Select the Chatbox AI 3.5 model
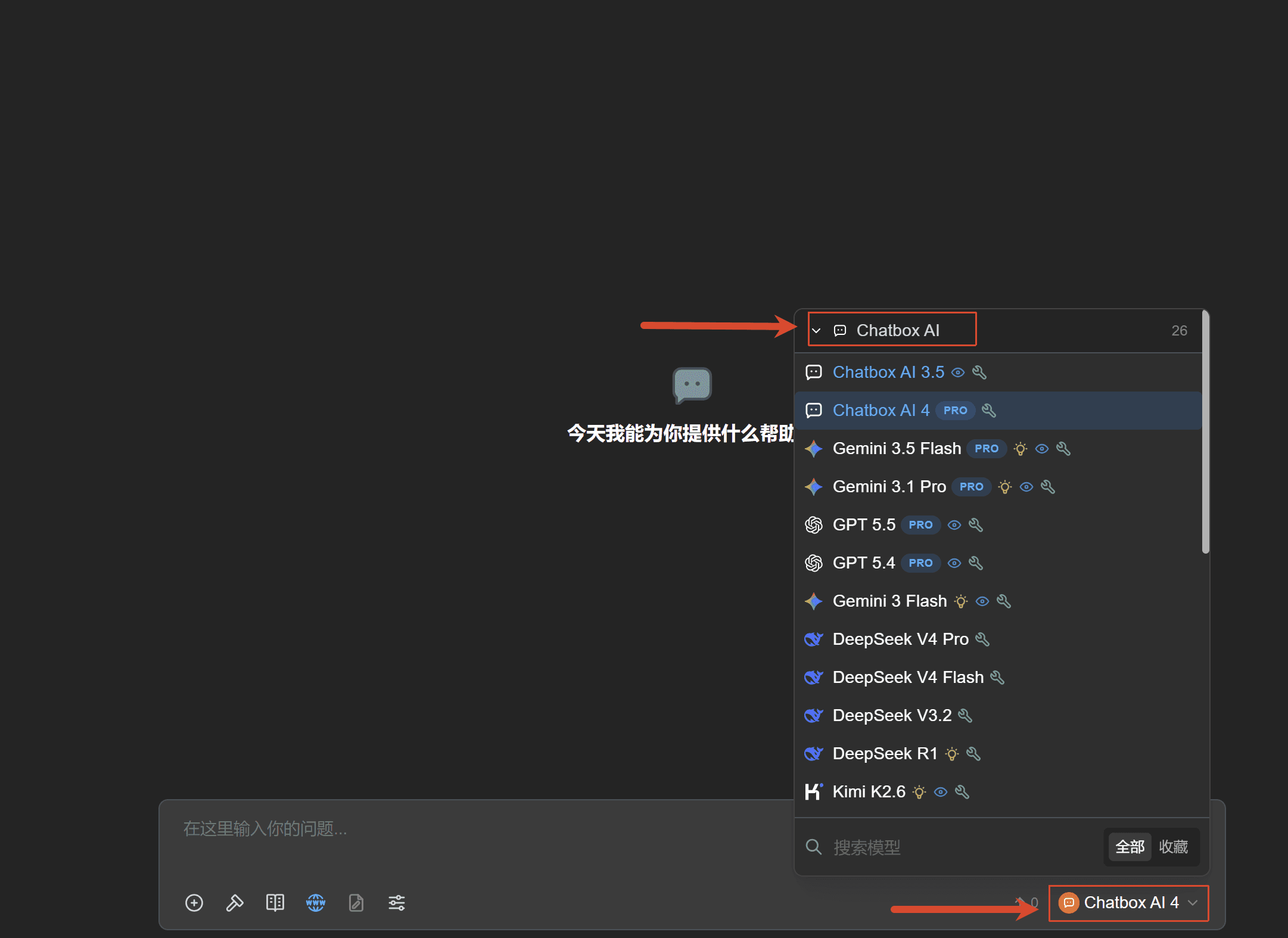This screenshot has width=1288, height=938. (x=998, y=372)
